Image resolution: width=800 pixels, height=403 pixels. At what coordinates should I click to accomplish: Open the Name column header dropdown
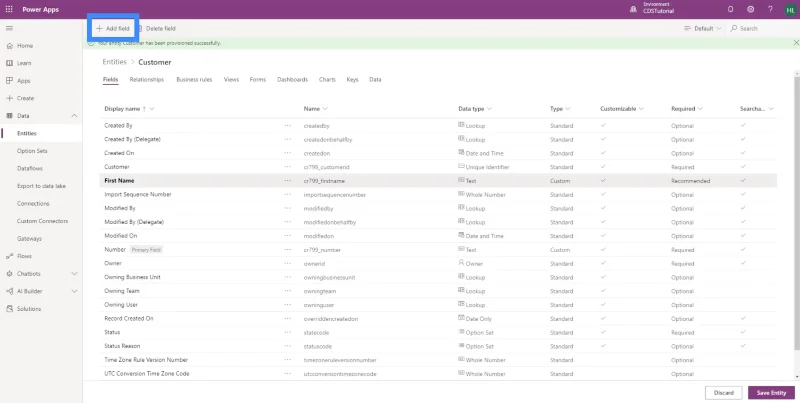click(325, 109)
